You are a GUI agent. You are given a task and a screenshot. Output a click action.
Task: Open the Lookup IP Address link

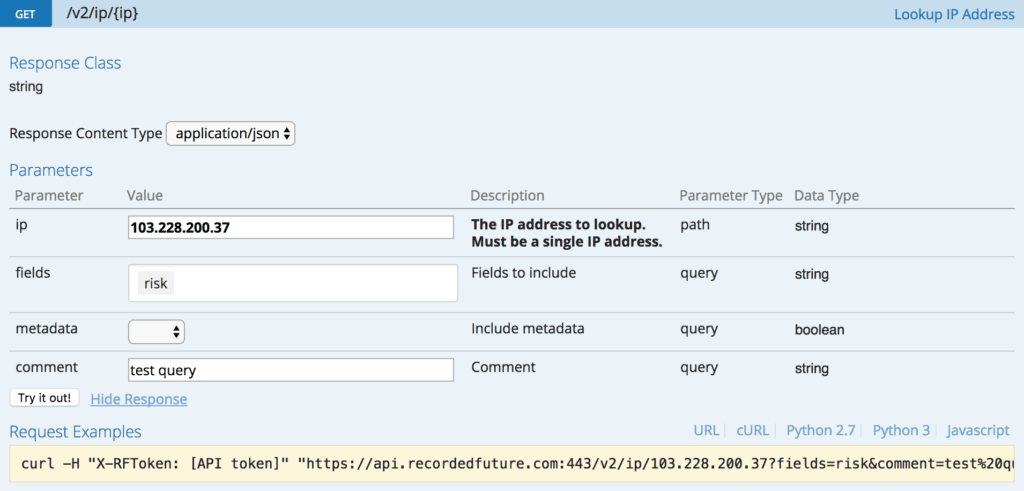[x=954, y=14]
